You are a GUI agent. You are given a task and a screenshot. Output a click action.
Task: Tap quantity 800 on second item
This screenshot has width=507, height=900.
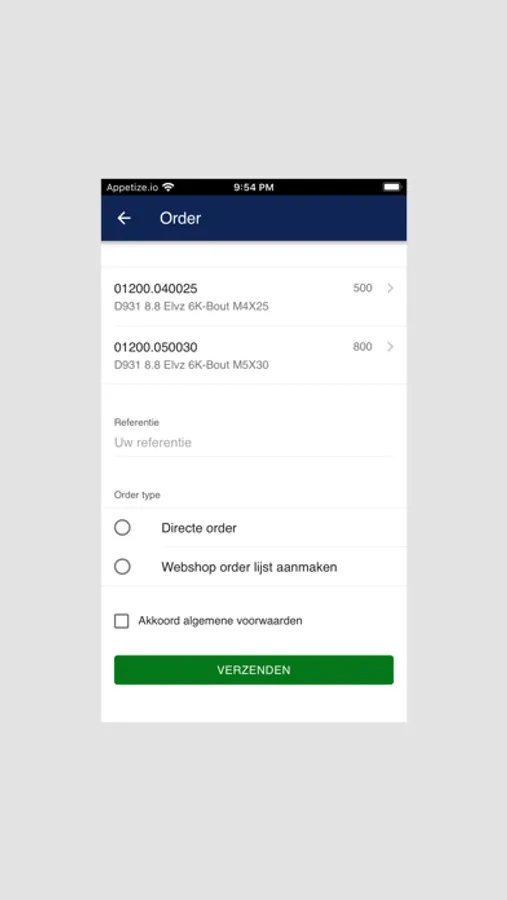click(362, 347)
